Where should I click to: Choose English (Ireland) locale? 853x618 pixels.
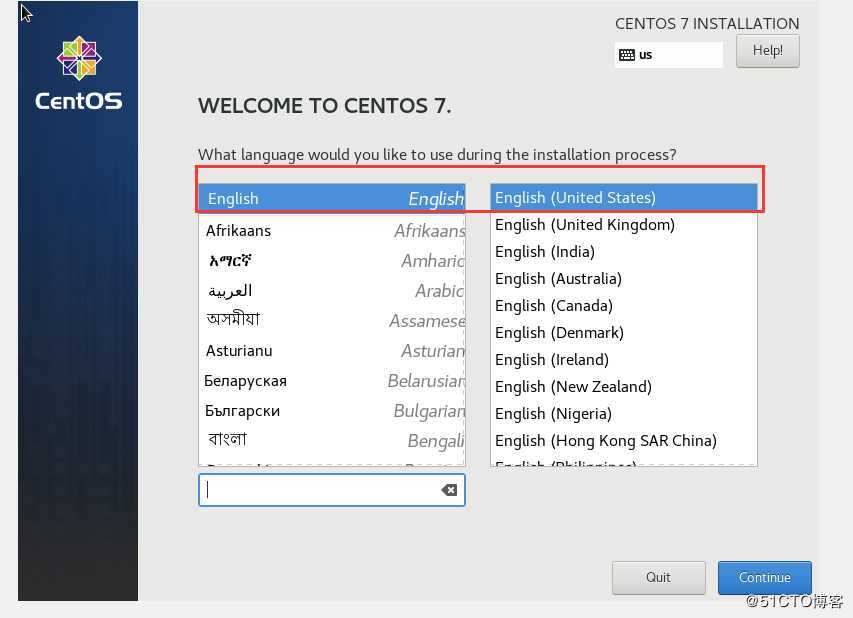623,360
